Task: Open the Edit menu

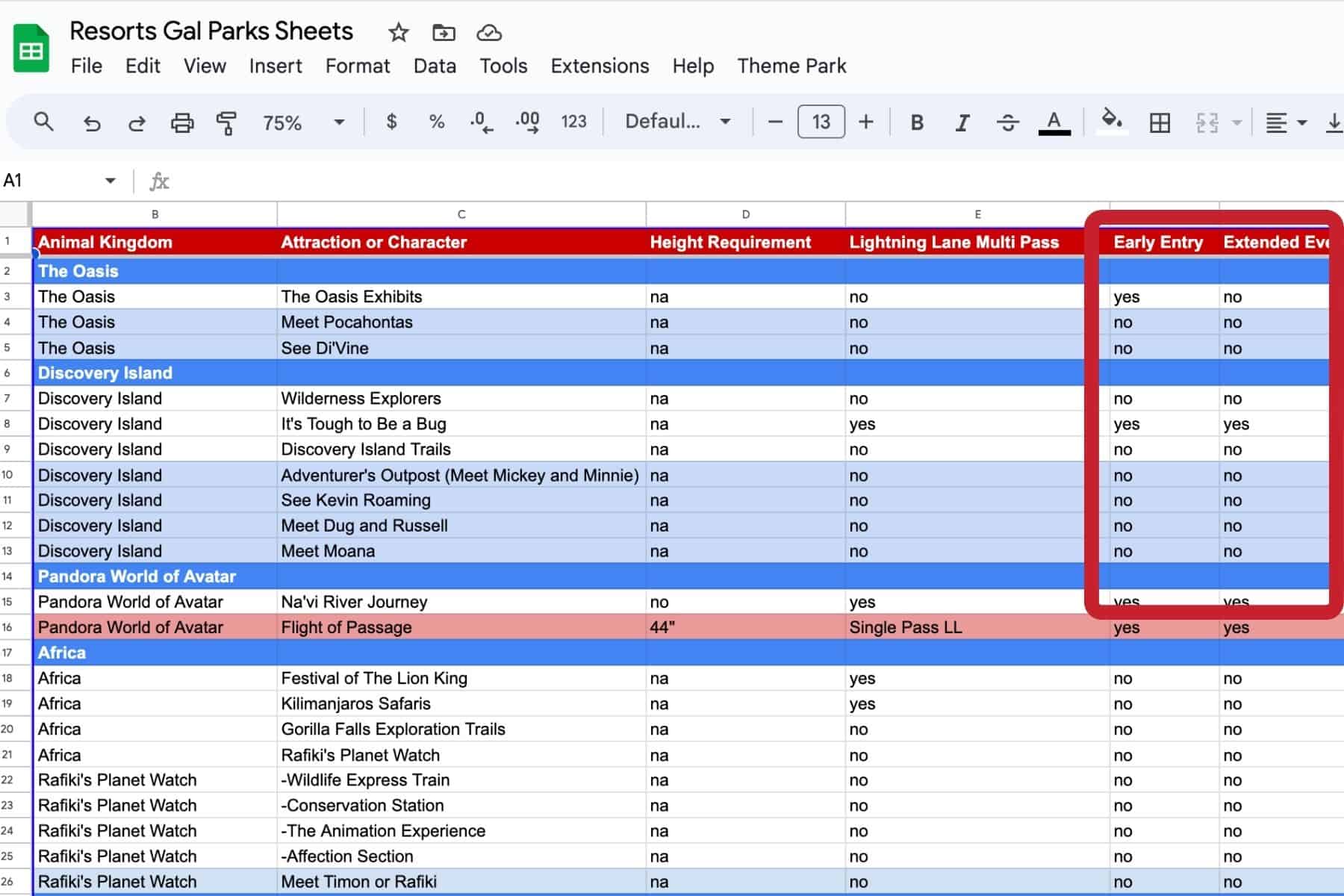Action: (x=143, y=66)
